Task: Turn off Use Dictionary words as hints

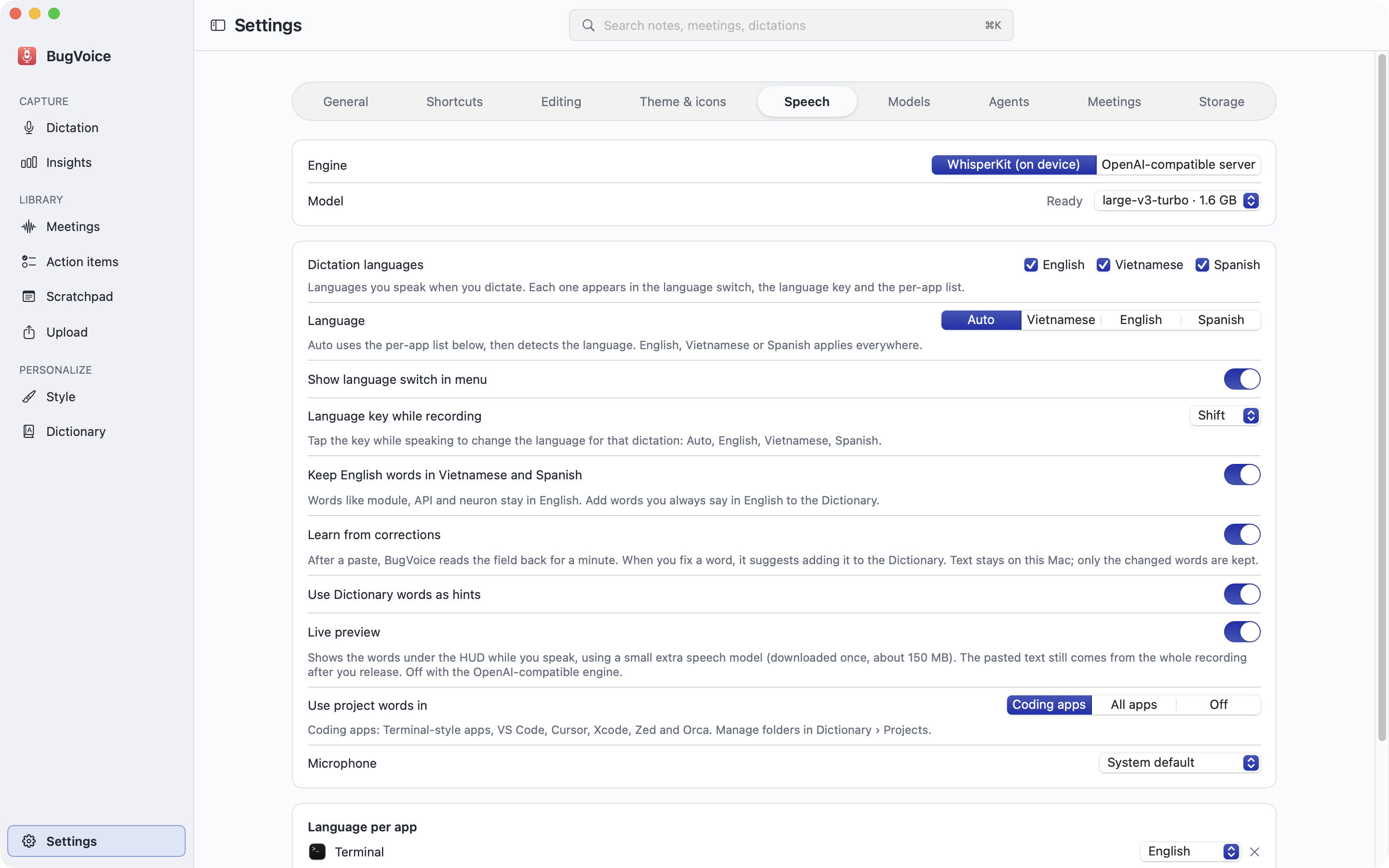Action: 1241,594
